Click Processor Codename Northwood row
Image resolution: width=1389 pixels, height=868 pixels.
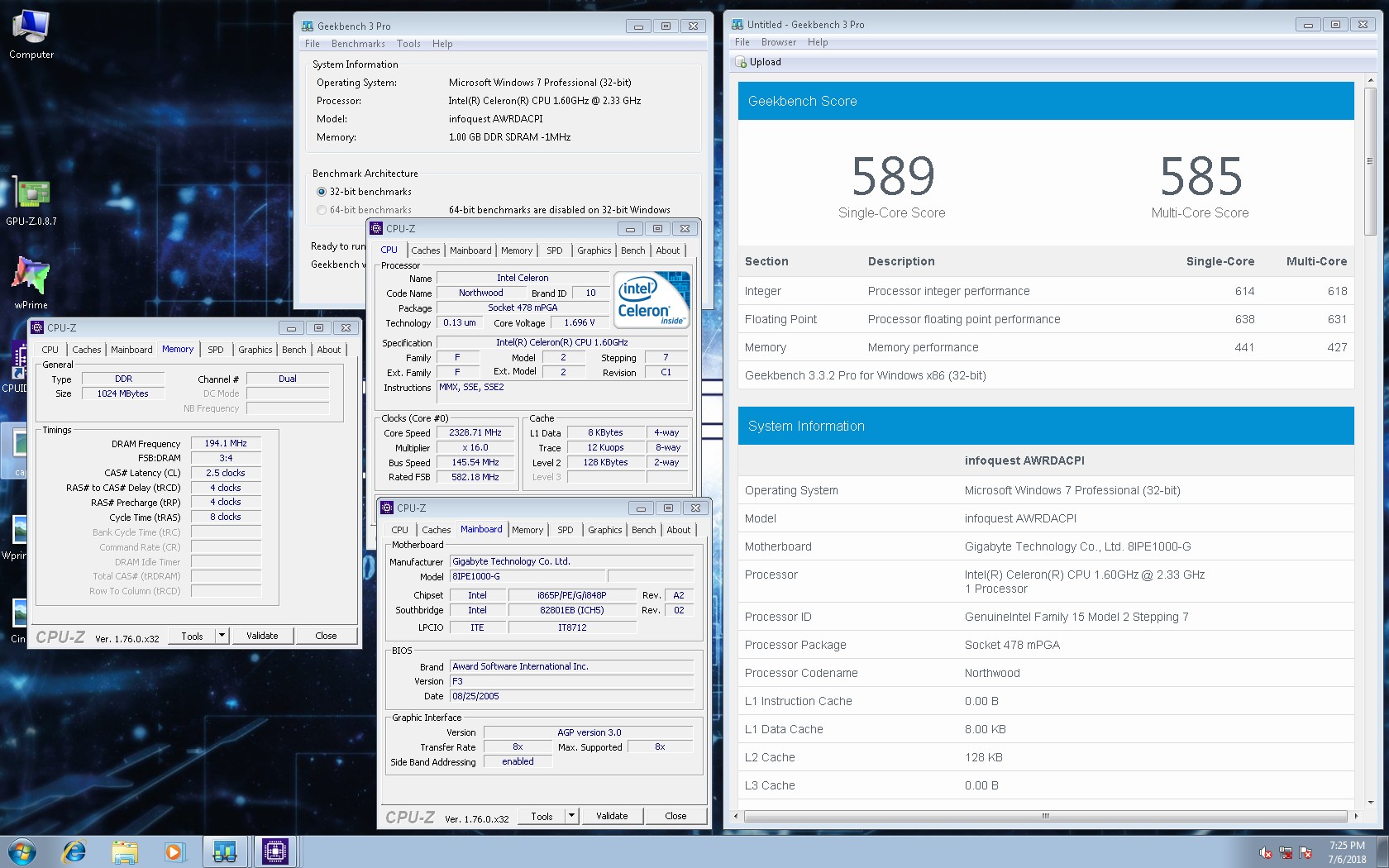tap(1046, 673)
